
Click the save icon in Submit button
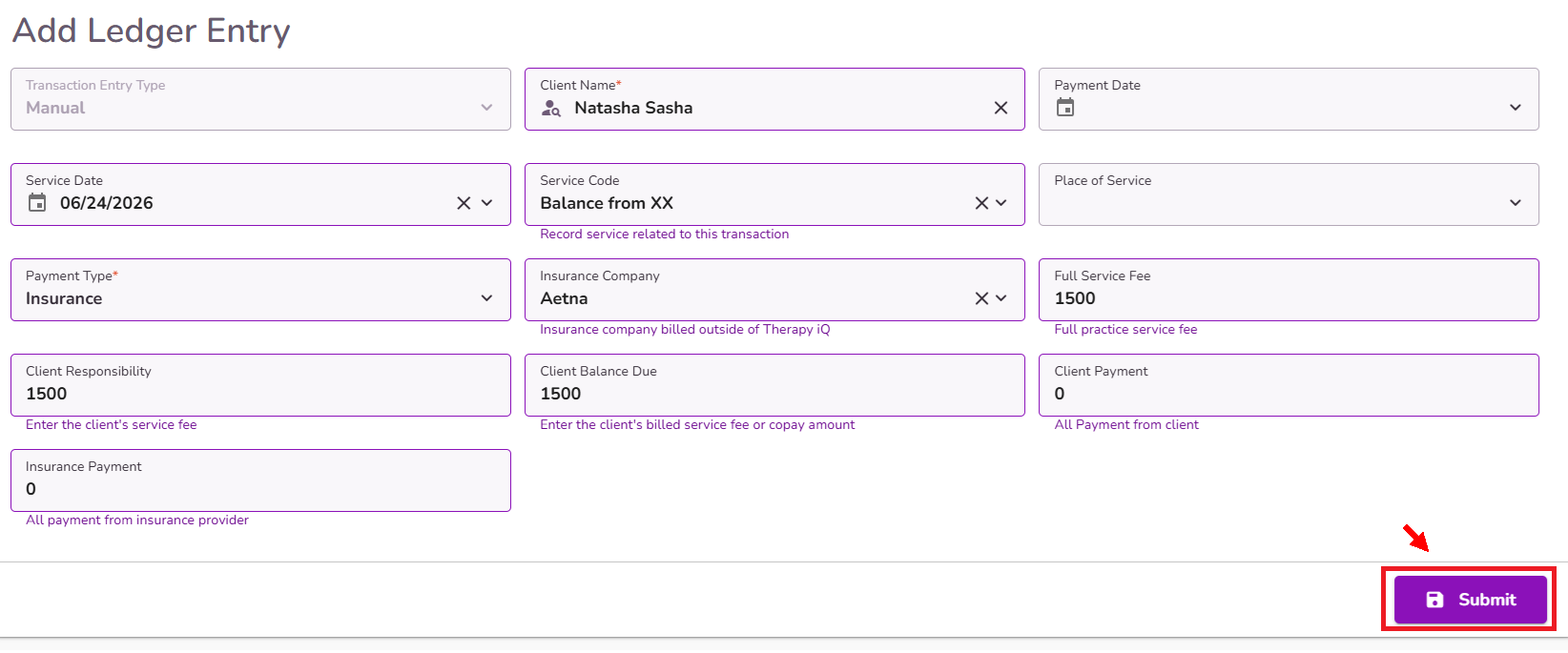1434,600
